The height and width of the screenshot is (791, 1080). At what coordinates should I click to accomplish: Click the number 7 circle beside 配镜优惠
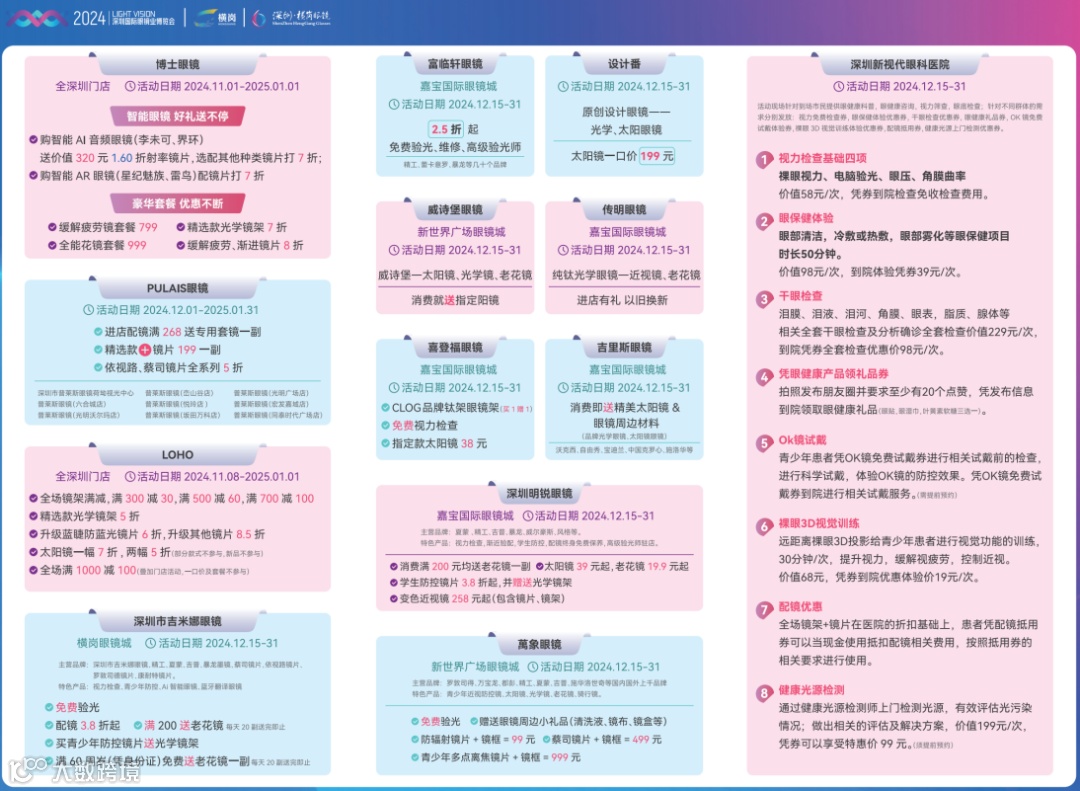pos(764,609)
